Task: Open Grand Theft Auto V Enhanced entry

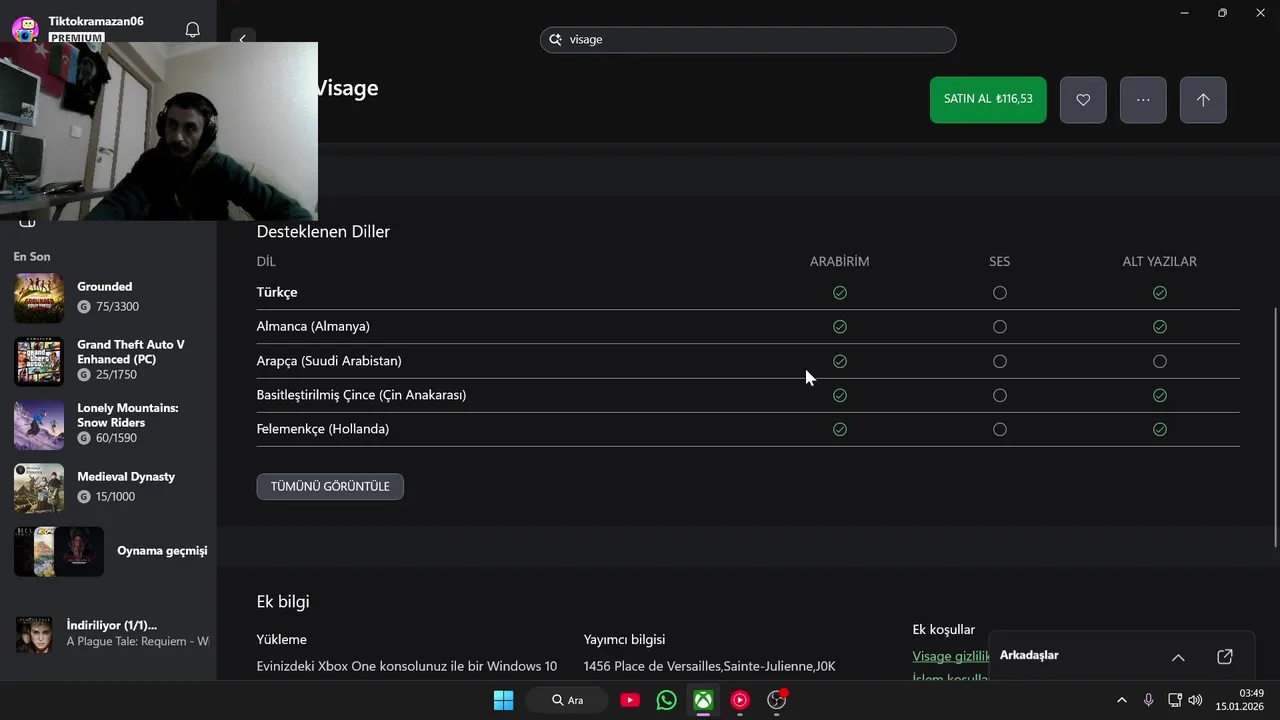Action: point(108,360)
